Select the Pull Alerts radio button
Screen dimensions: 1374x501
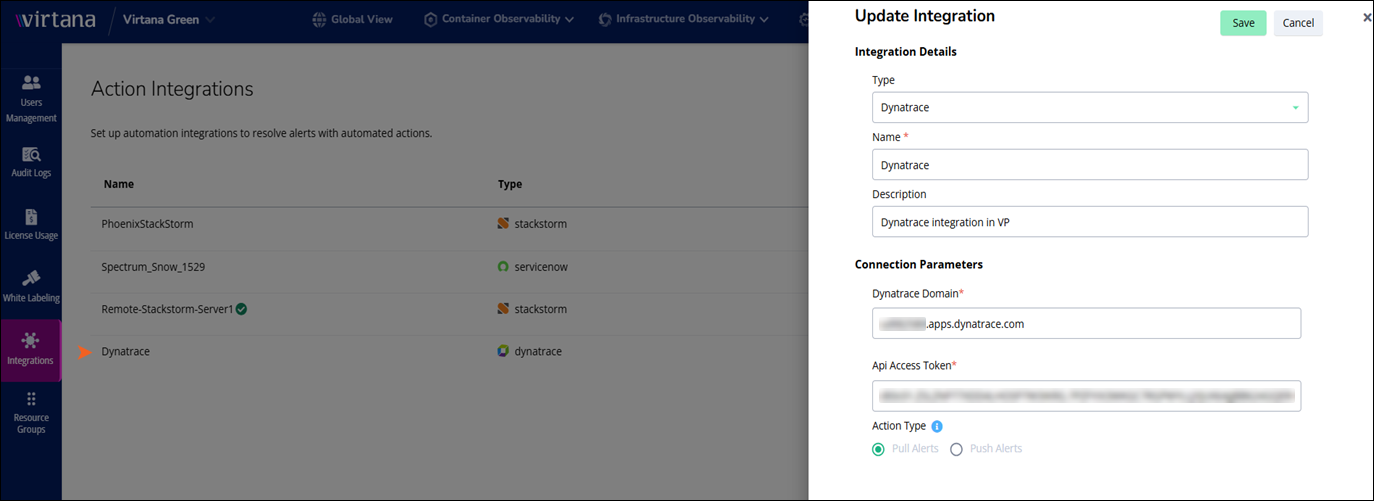tap(878, 449)
